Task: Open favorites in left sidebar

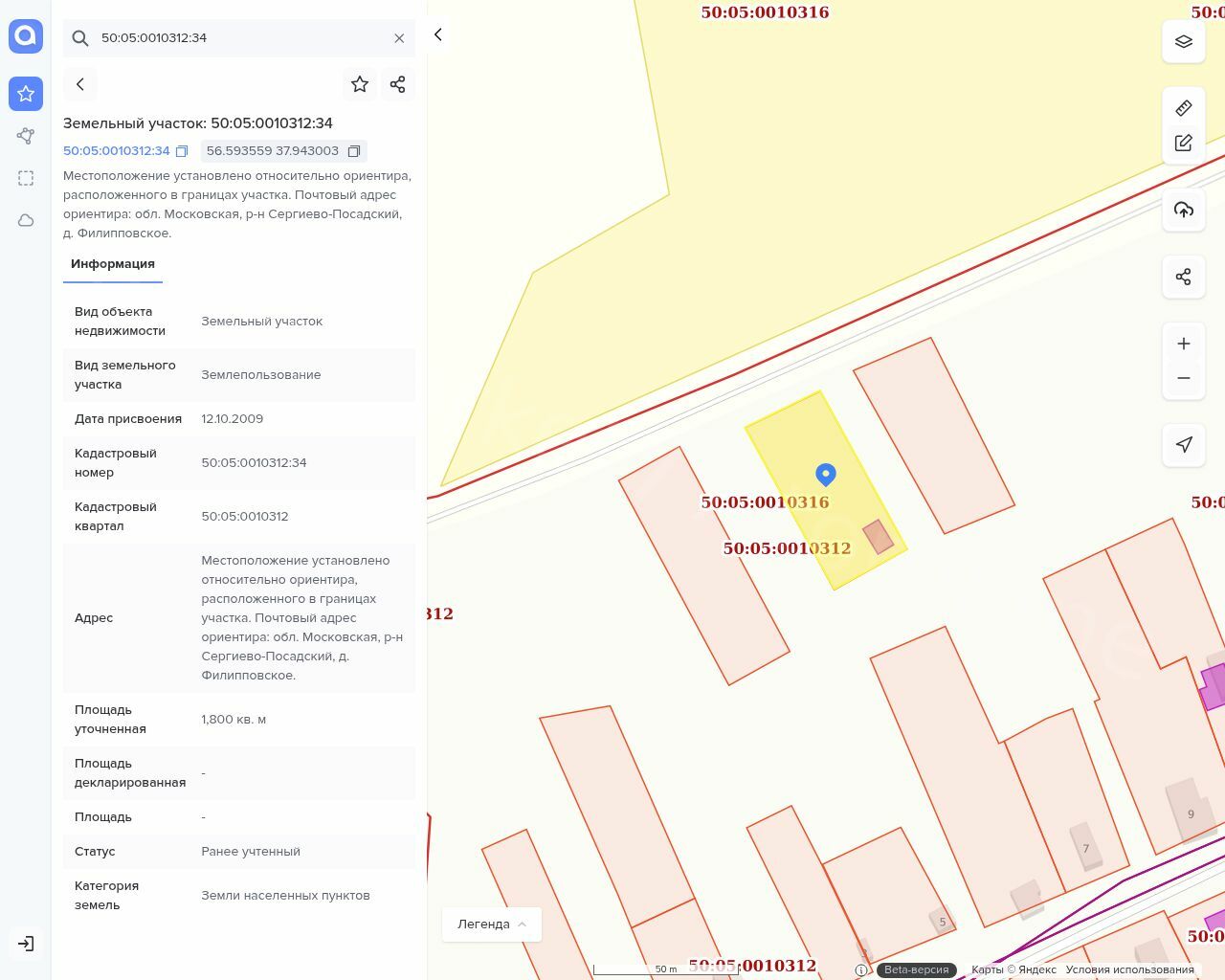Action: (26, 94)
